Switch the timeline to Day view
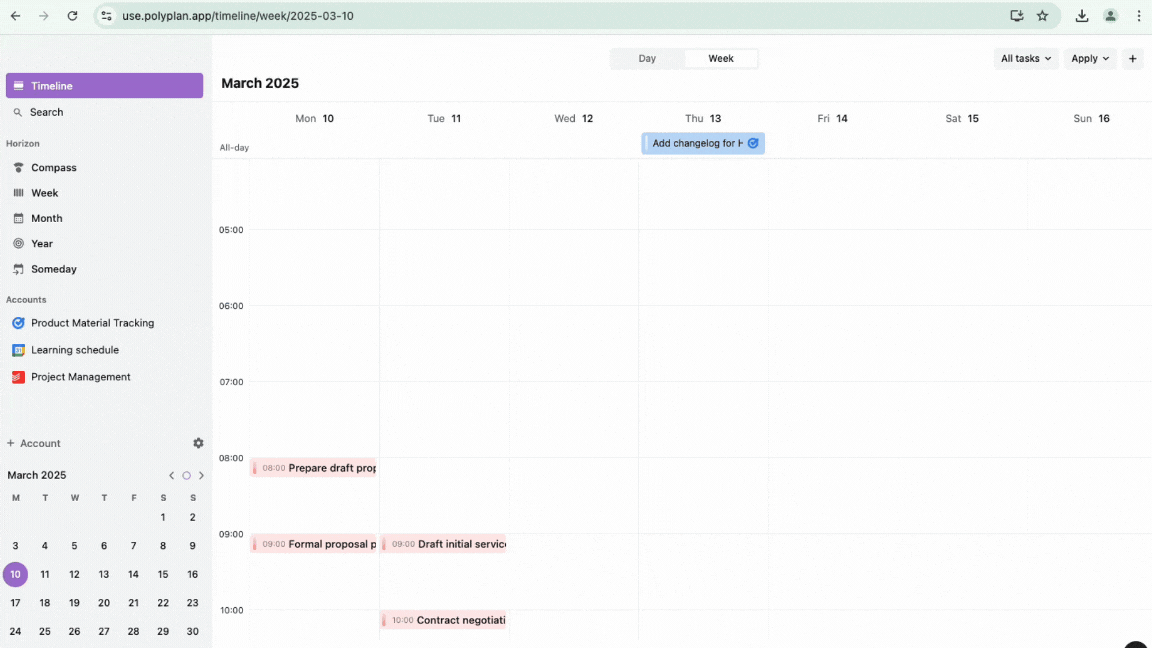1152x648 pixels. click(x=647, y=59)
